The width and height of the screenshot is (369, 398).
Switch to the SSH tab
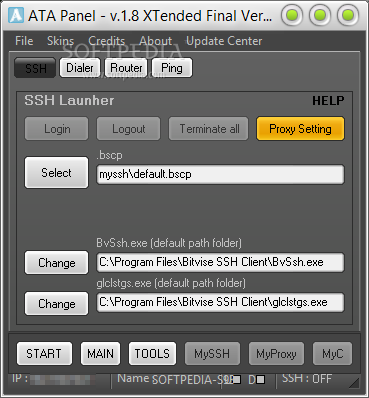(x=35, y=68)
